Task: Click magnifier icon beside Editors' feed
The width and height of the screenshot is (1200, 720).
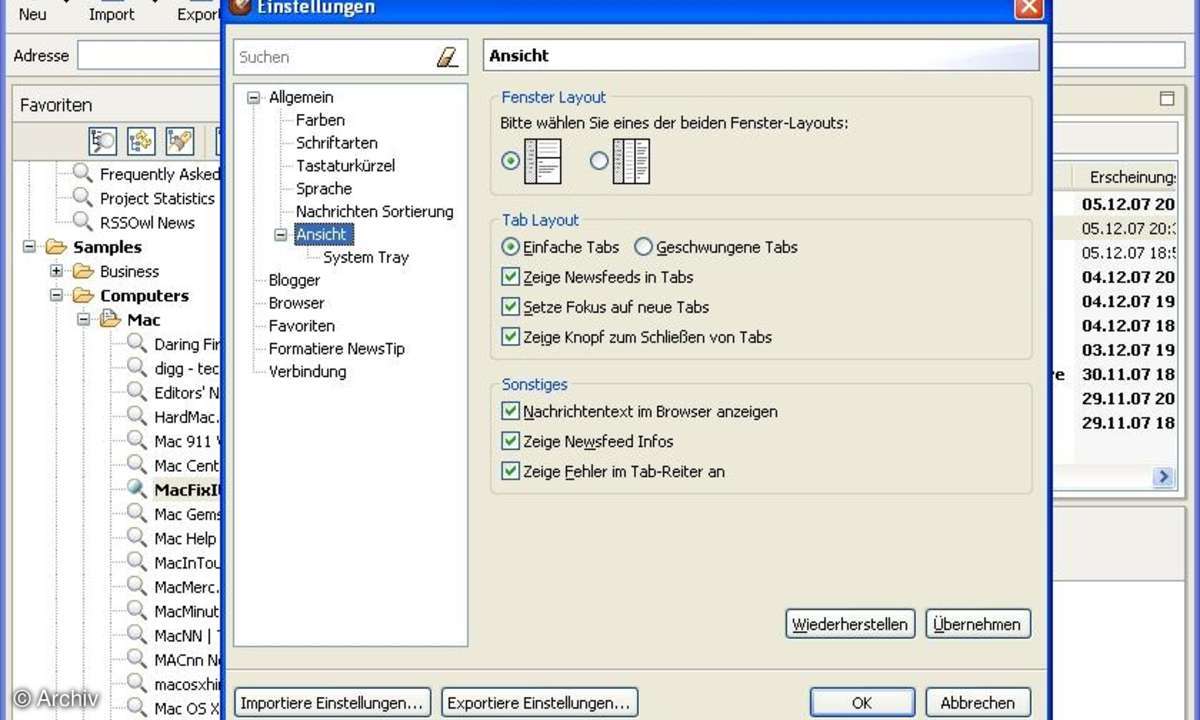Action: click(137, 392)
